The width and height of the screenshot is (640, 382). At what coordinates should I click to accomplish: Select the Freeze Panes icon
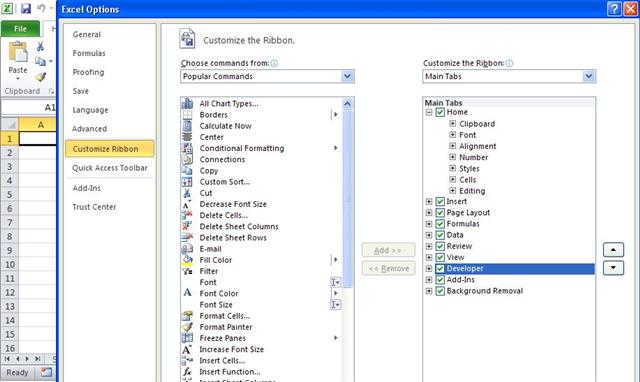[x=187, y=338]
